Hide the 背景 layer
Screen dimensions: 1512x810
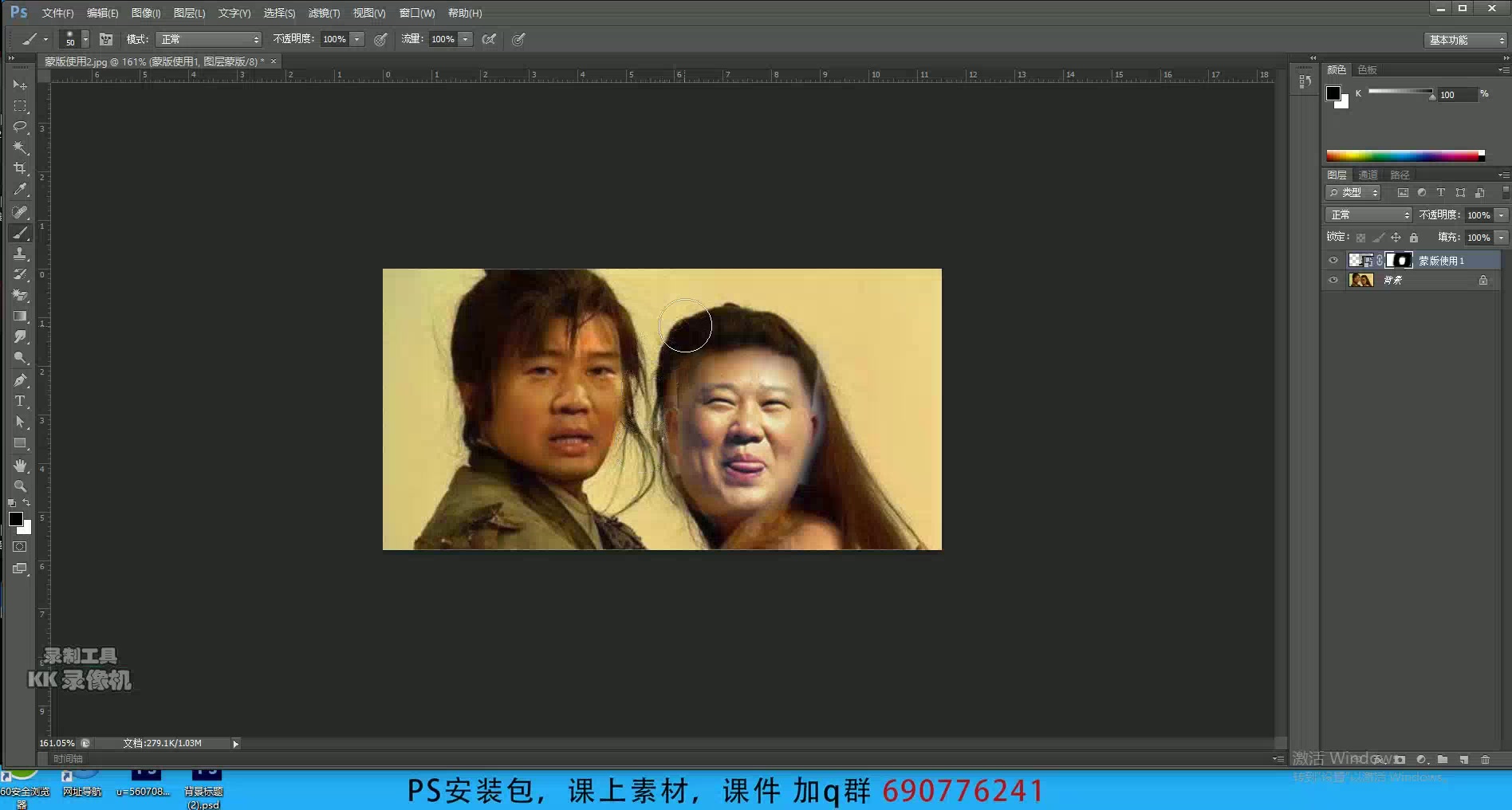[1333, 280]
